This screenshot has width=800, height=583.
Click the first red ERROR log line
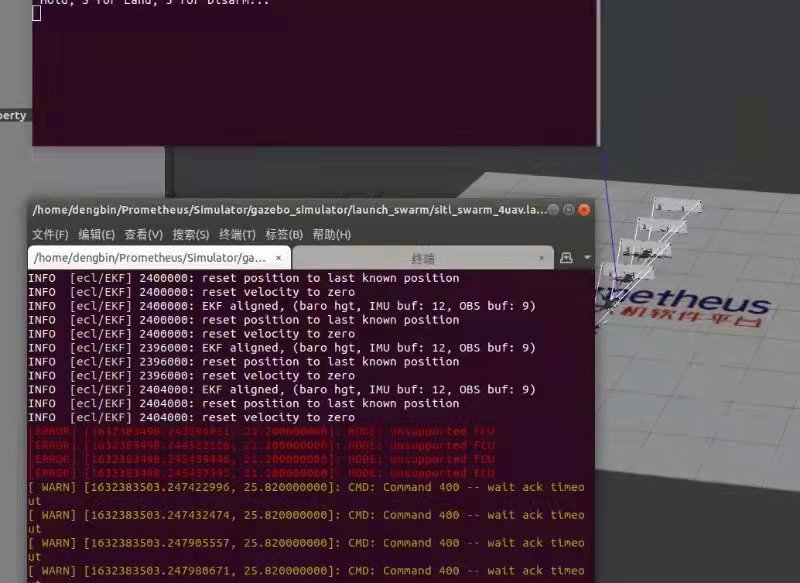coord(261,432)
